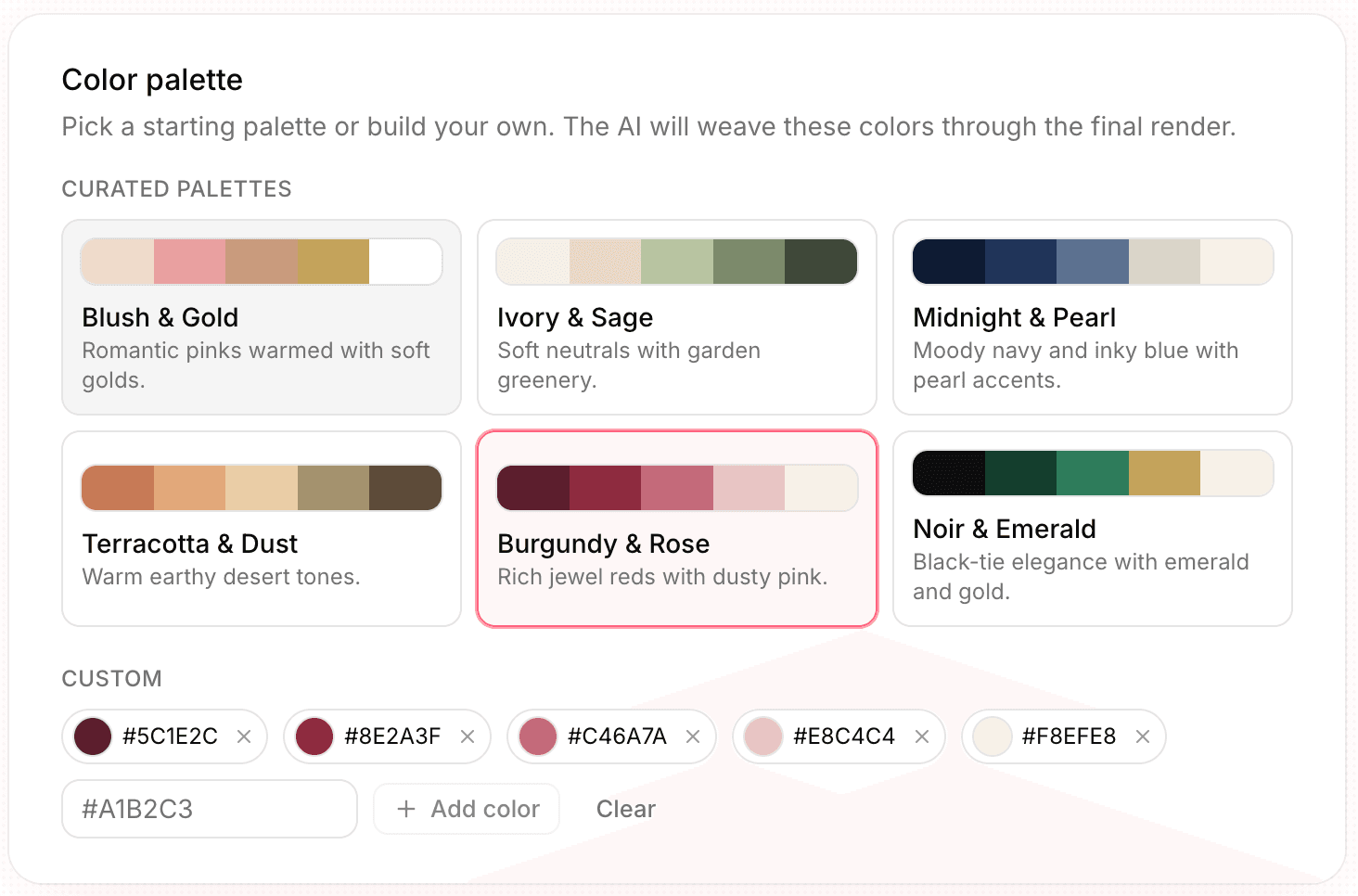Click 'Warm earthy desert tones.' description

tap(222, 577)
